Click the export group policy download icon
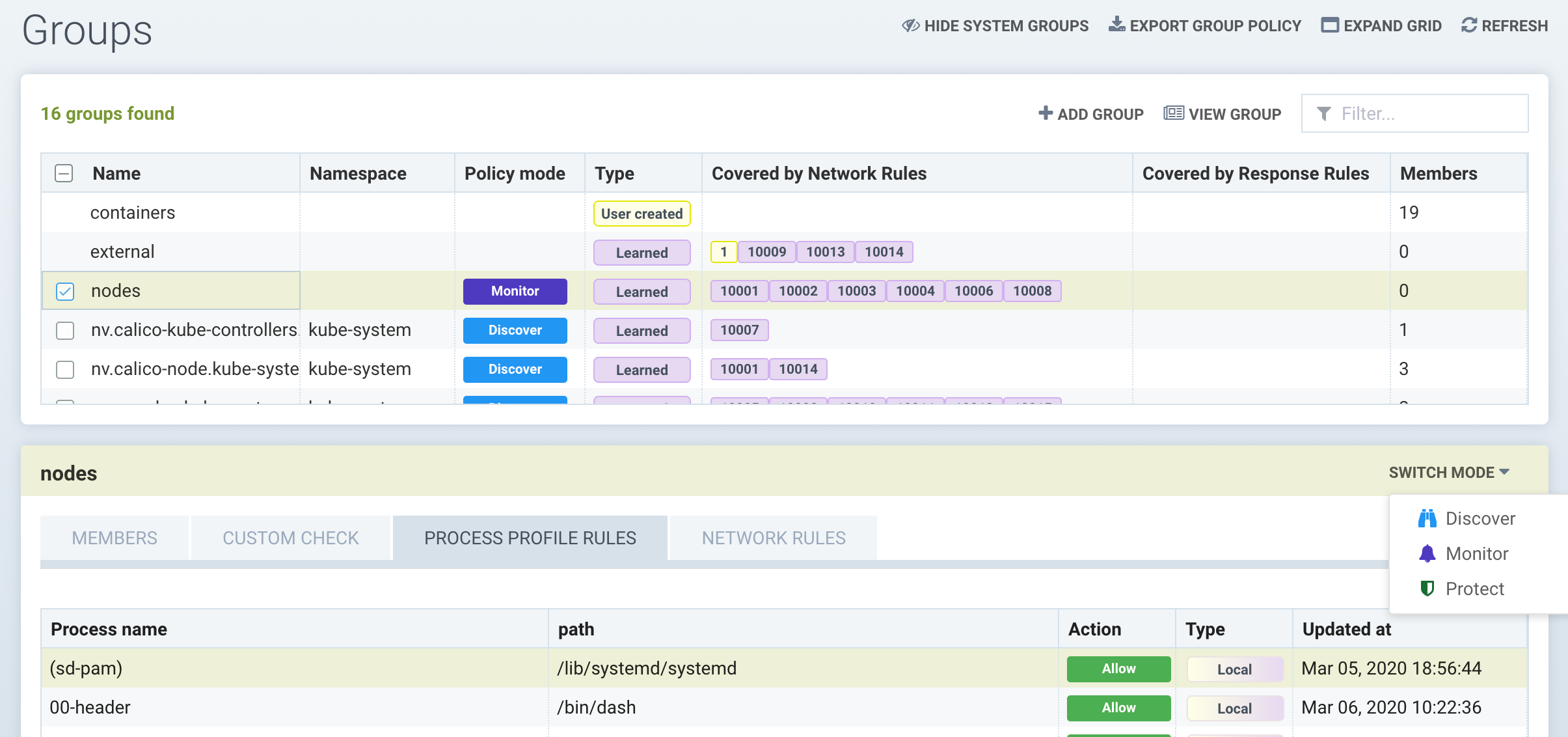This screenshot has width=1568, height=737. click(1116, 25)
